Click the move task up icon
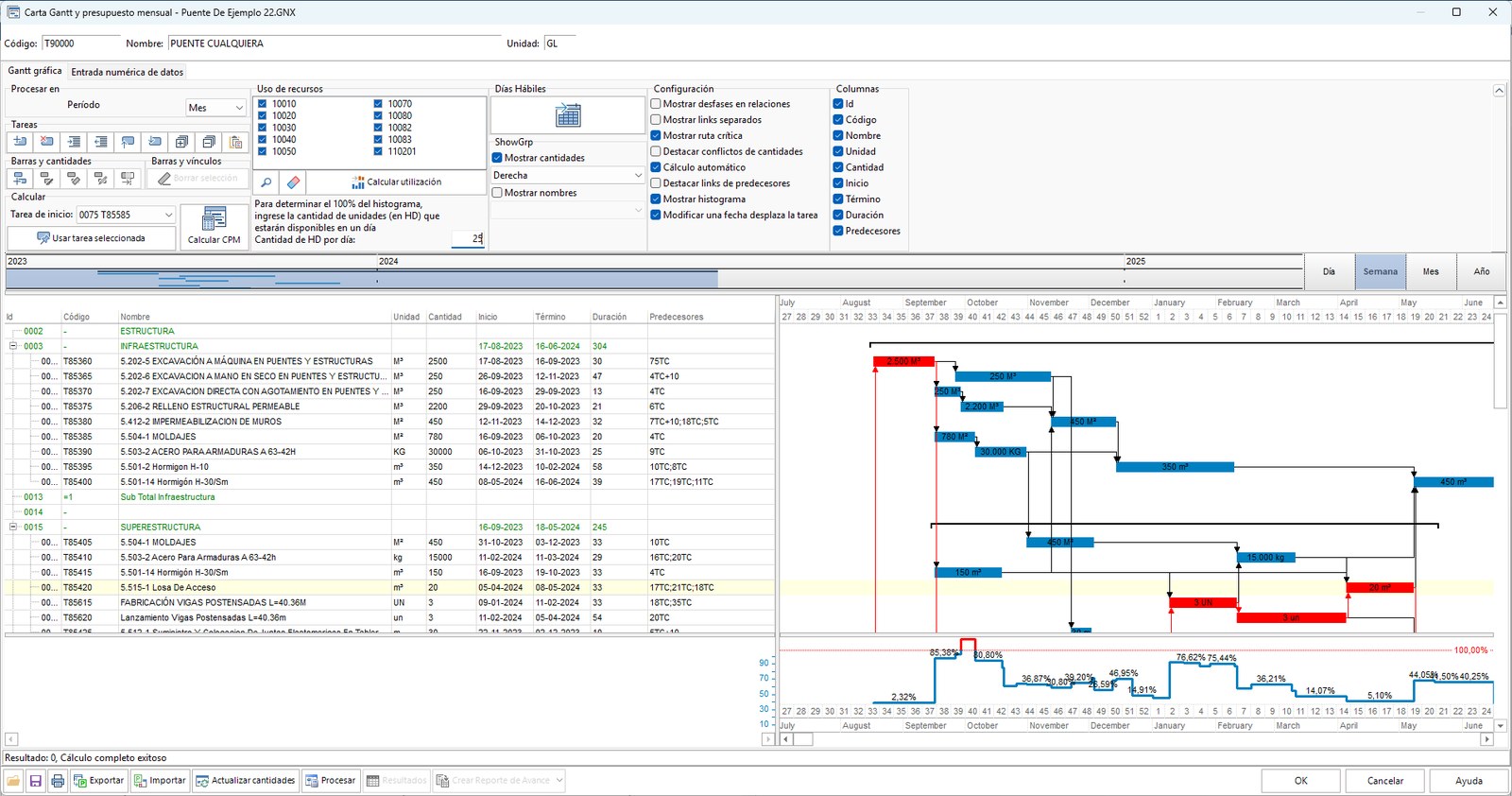 click(x=129, y=142)
